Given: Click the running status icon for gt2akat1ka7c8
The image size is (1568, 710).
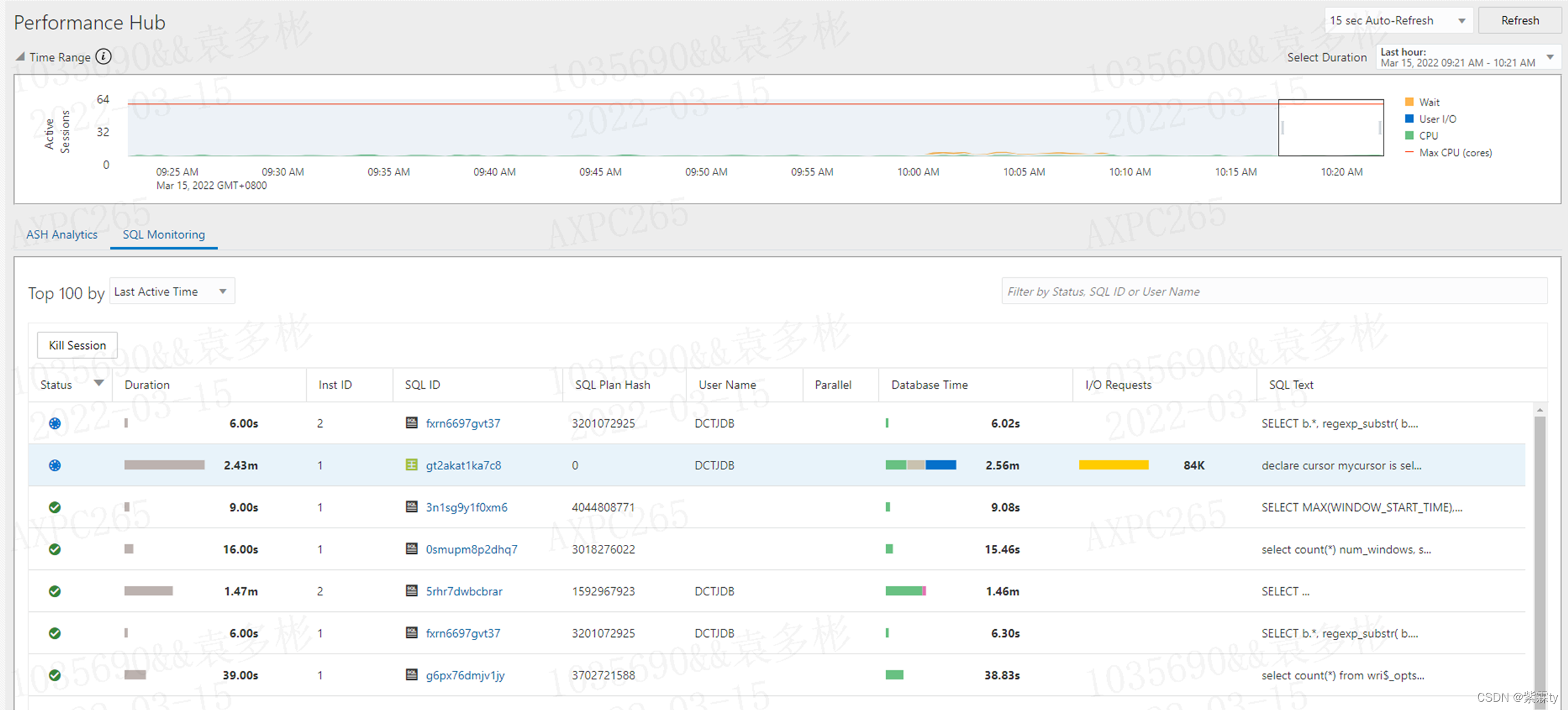Looking at the screenshot, I should pyautogui.click(x=55, y=465).
